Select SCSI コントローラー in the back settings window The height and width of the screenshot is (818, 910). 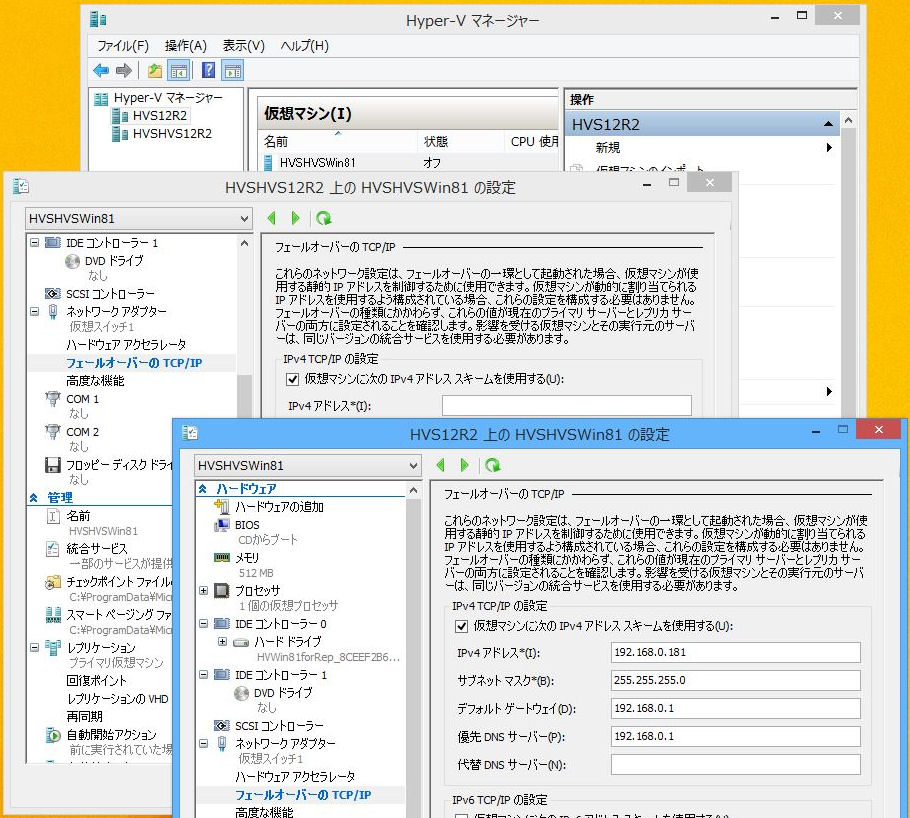pos(110,294)
